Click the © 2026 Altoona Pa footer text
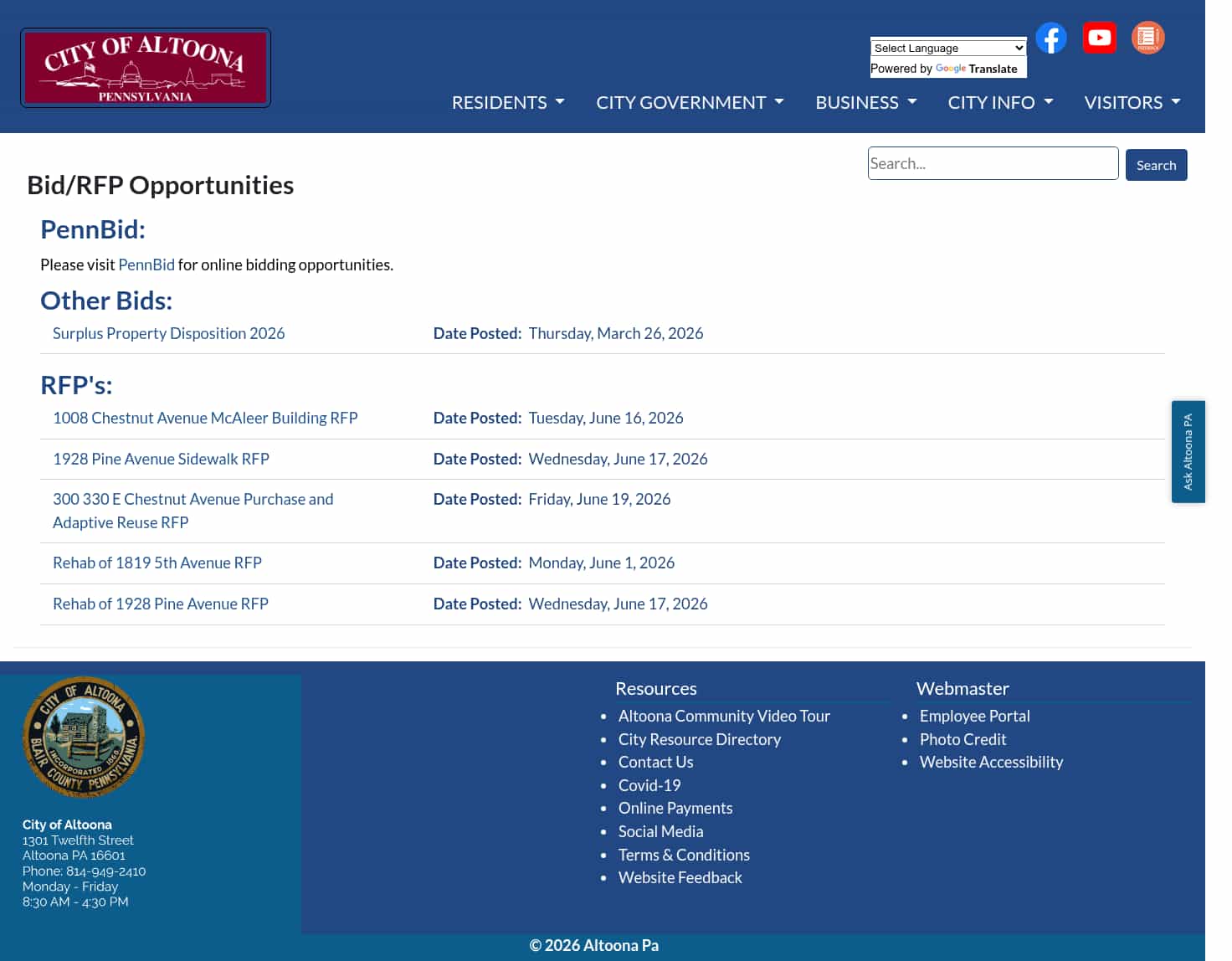 pyautogui.click(x=594, y=945)
